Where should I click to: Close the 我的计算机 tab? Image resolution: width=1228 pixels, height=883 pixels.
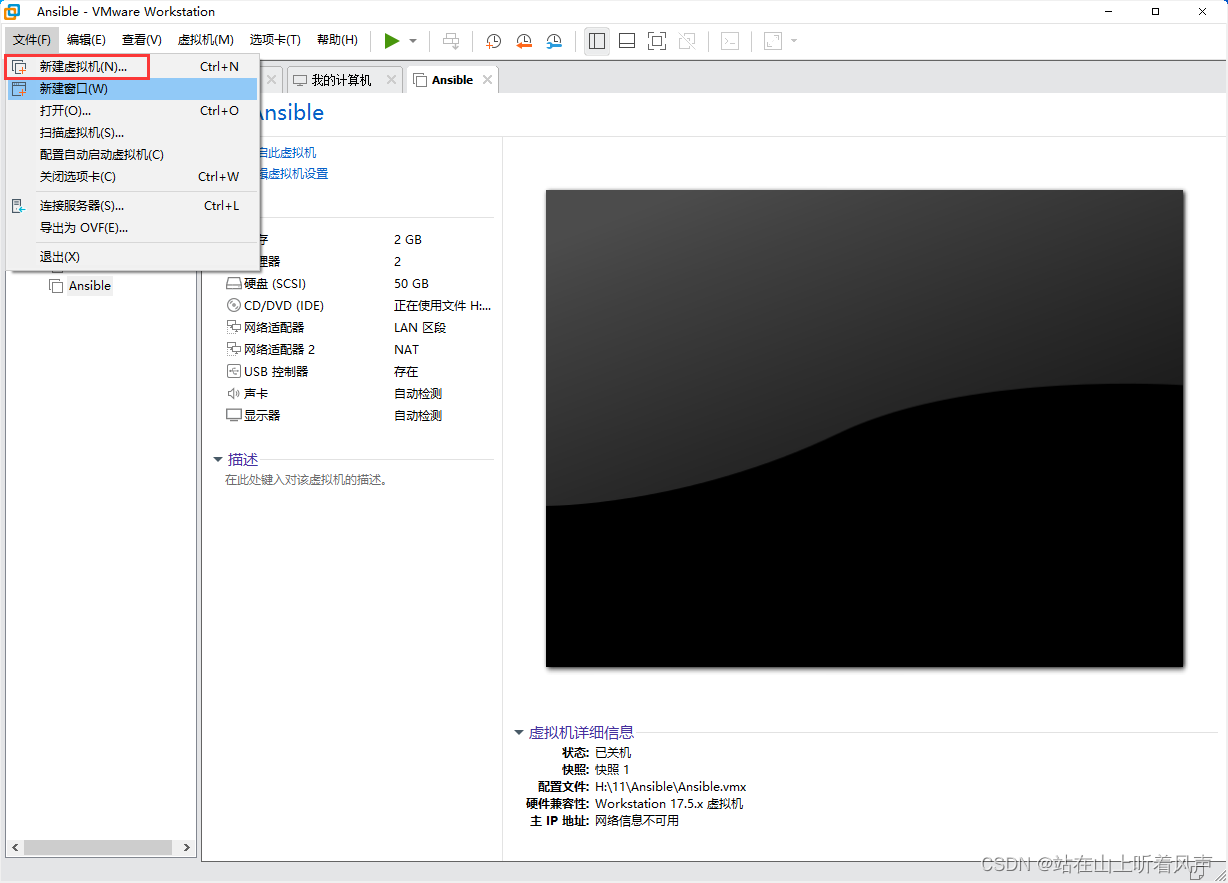point(391,80)
